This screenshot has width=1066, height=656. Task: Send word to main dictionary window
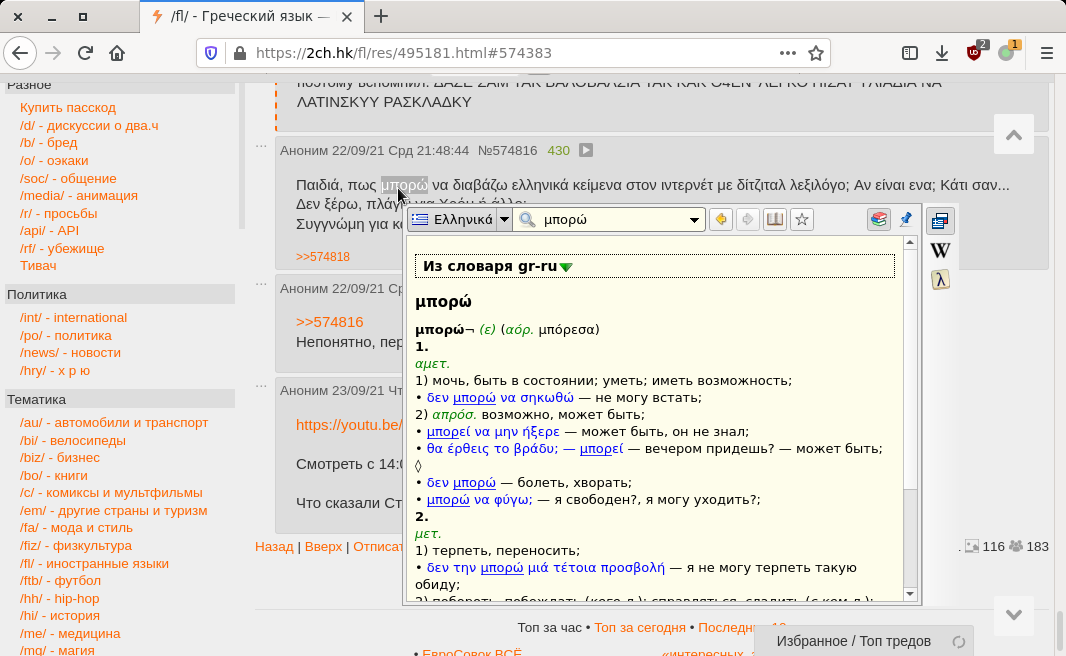[774, 220]
